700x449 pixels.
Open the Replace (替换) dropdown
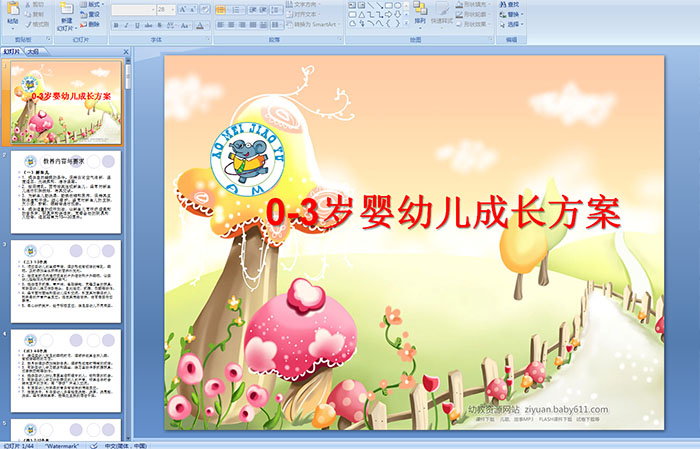[512, 14]
